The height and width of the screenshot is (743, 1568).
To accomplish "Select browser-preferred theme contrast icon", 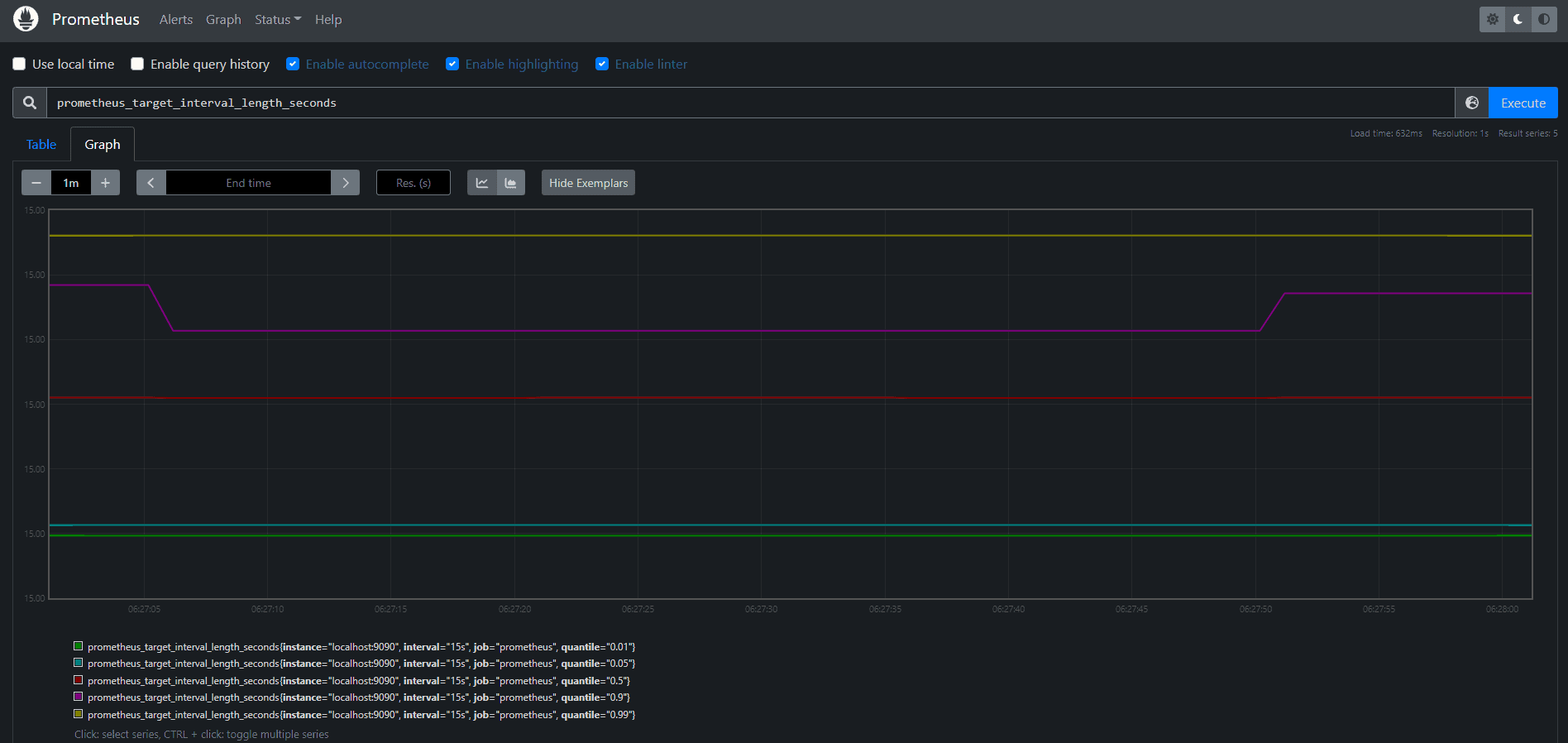I will click(1544, 19).
